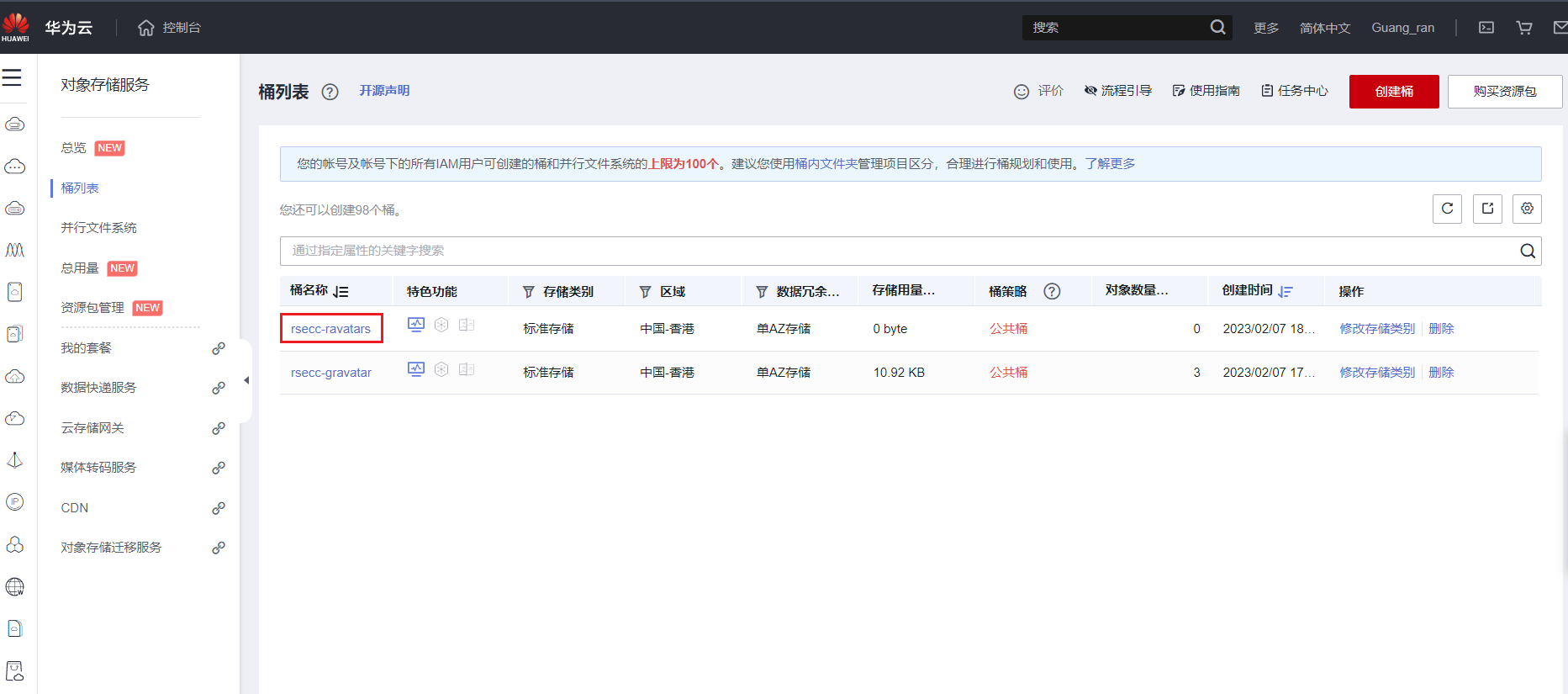Filter by storage class (存储类别)

point(529,292)
